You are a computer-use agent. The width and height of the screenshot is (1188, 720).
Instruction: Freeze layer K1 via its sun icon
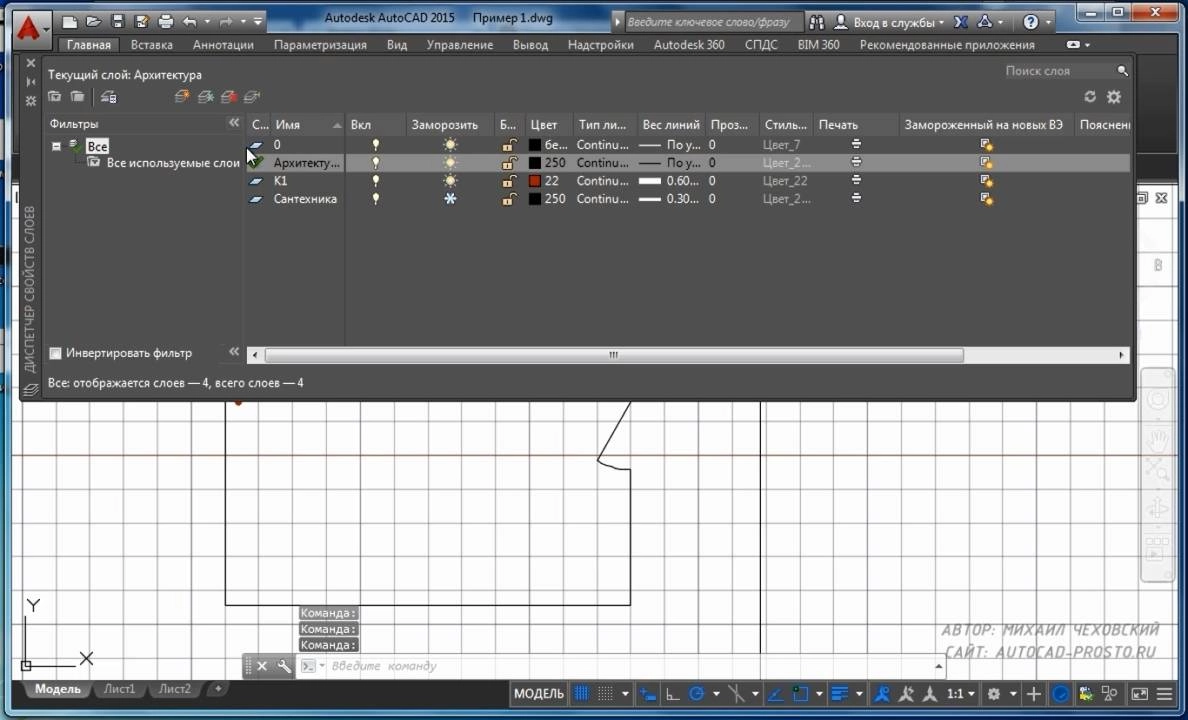click(x=450, y=181)
